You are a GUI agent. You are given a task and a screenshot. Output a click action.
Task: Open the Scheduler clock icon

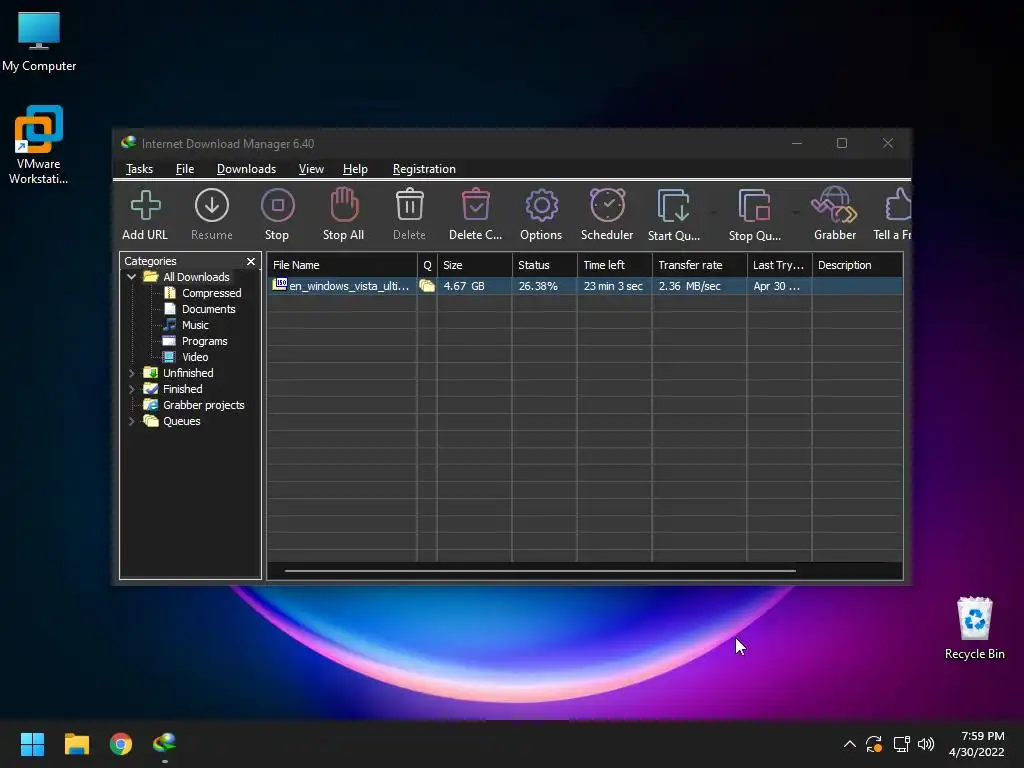[607, 205]
